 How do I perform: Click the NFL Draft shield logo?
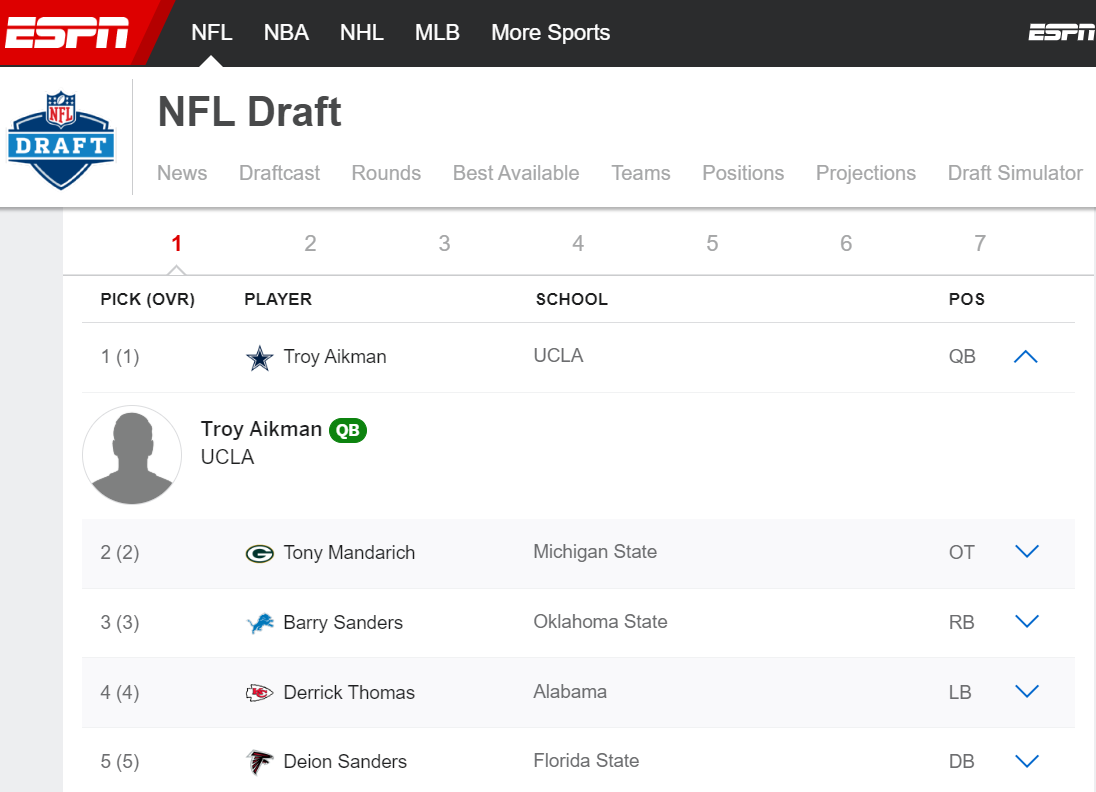[x=61, y=140]
